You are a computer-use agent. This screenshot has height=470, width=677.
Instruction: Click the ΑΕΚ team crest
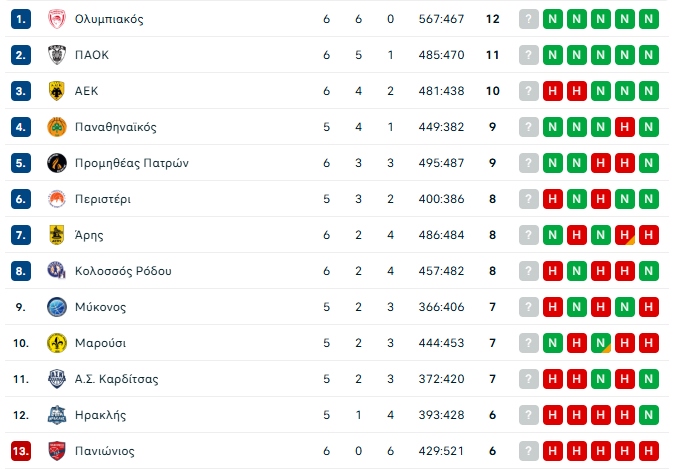tap(56, 91)
